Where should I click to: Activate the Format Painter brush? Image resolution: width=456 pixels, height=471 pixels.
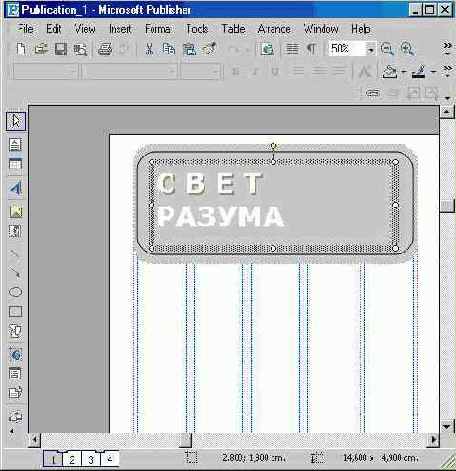click(x=210, y=49)
